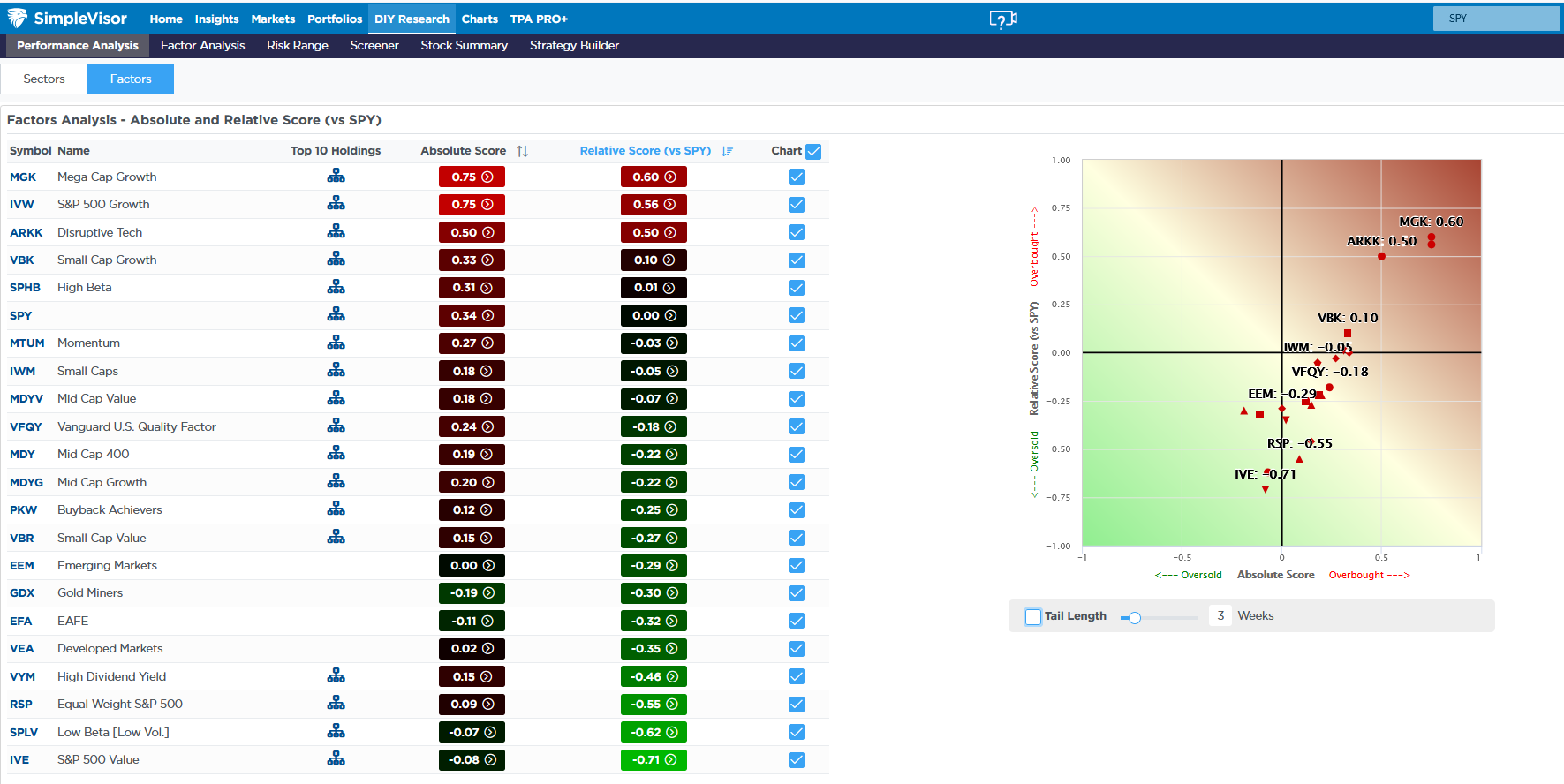Expand MTUM relative score -0.03 badge
This screenshot has width=1564, height=784.
click(x=654, y=343)
